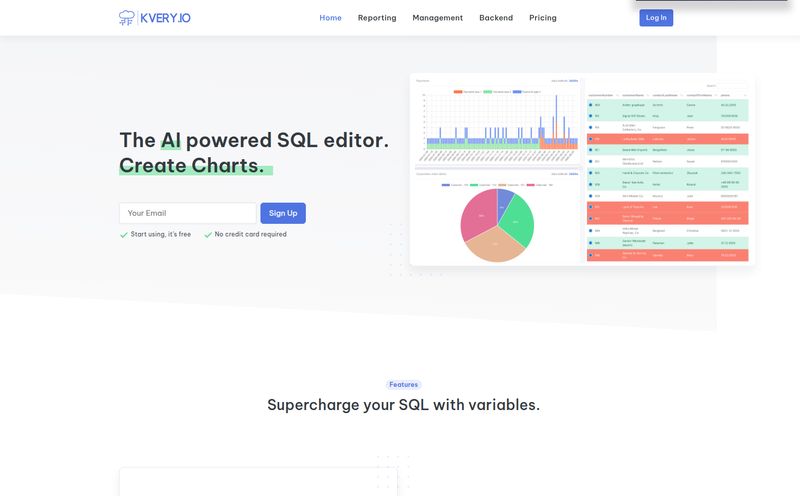The height and width of the screenshot is (496, 800).
Task: Click the checkmark beside 'No credit card required'
Action: (208, 235)
